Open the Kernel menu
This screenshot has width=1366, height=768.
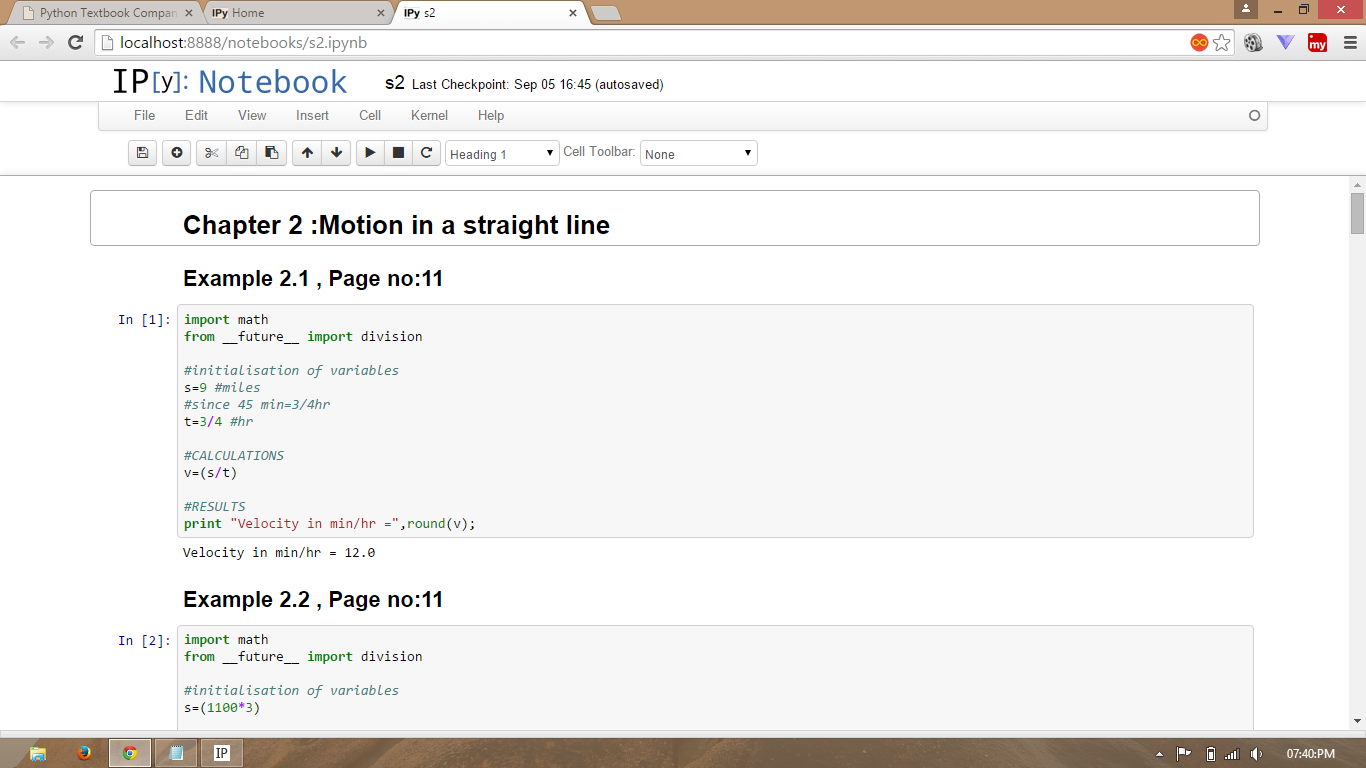(429, 116)
